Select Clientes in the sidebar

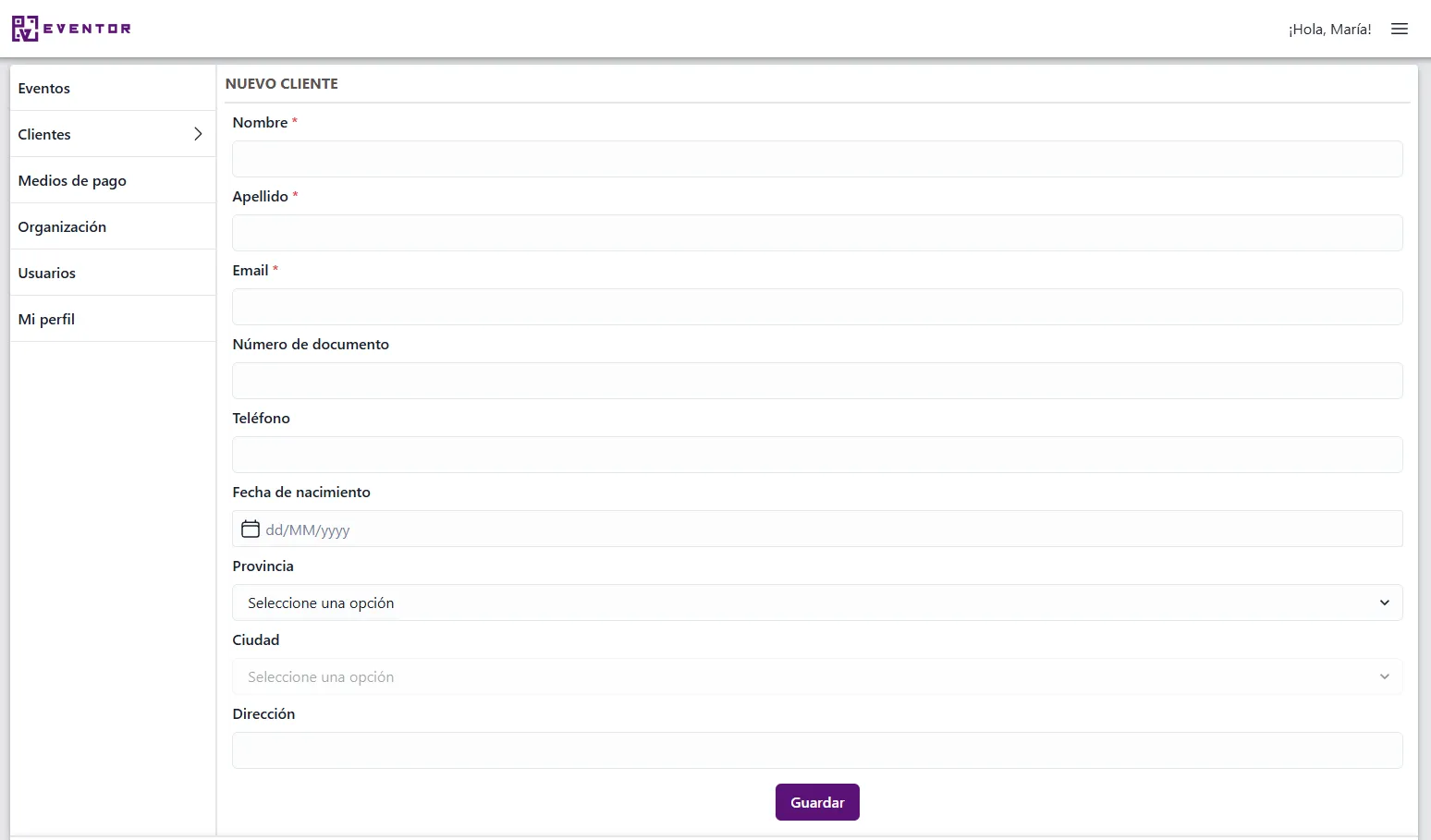click(113, 134)
